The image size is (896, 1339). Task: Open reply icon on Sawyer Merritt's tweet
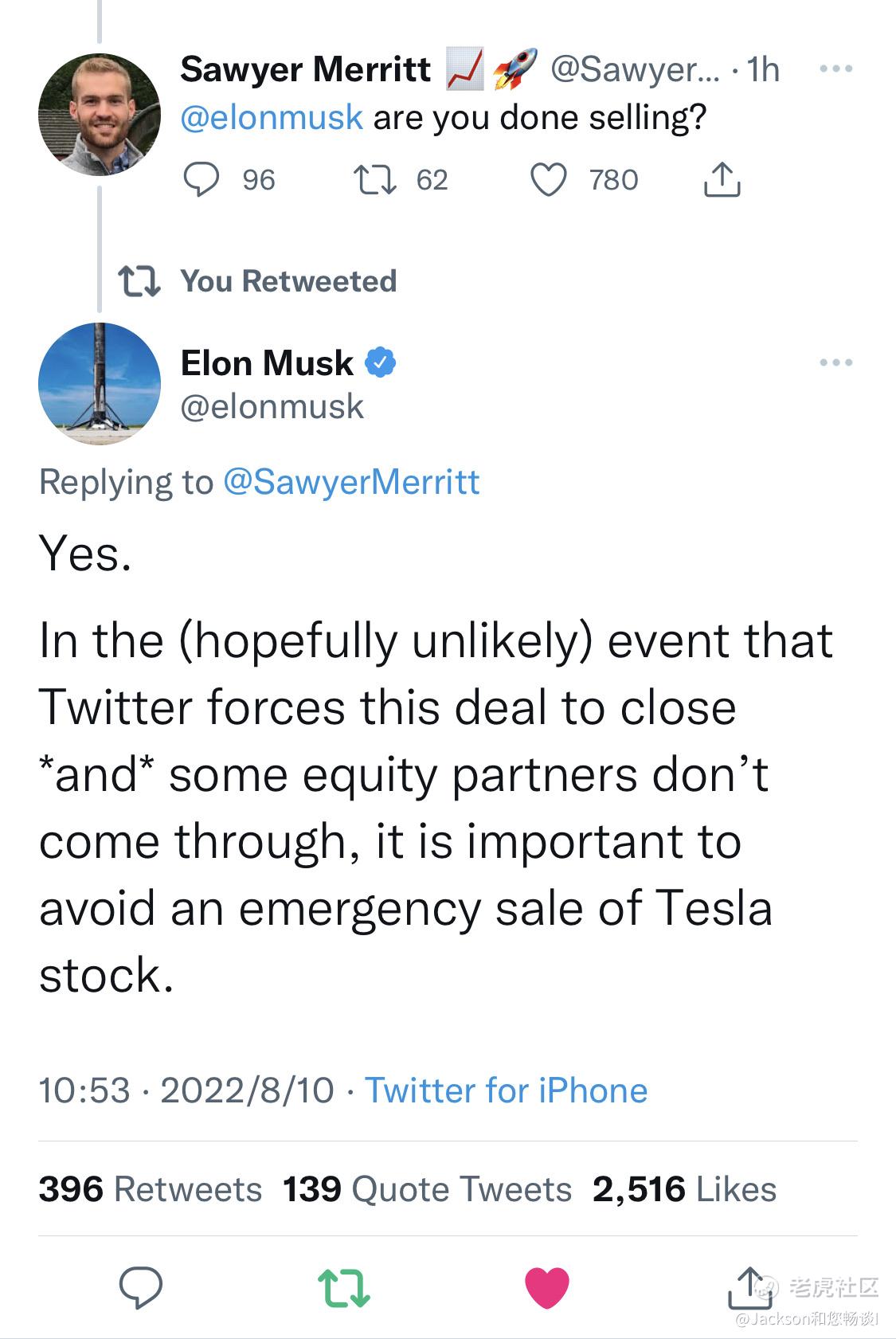202,179
